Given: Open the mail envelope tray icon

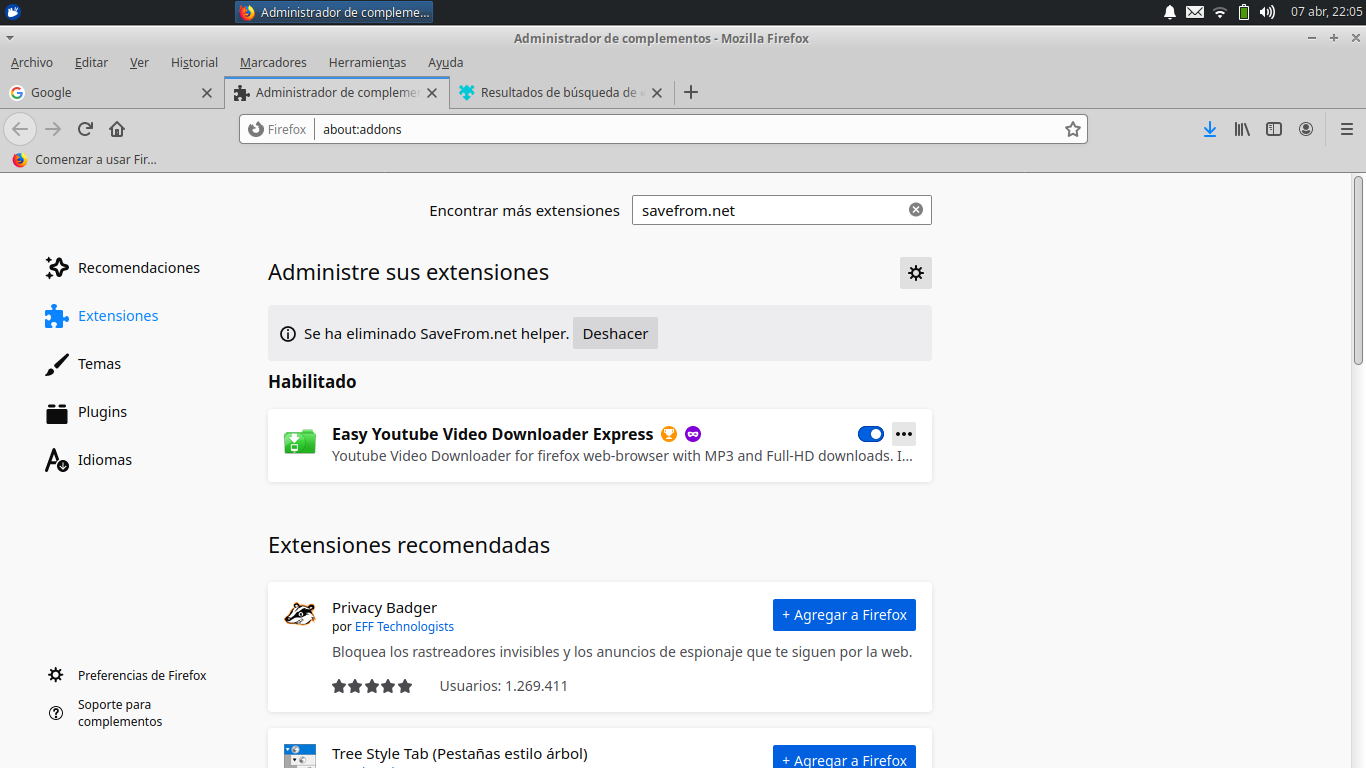Looking at the screenshot, I should coord(1195,12).
